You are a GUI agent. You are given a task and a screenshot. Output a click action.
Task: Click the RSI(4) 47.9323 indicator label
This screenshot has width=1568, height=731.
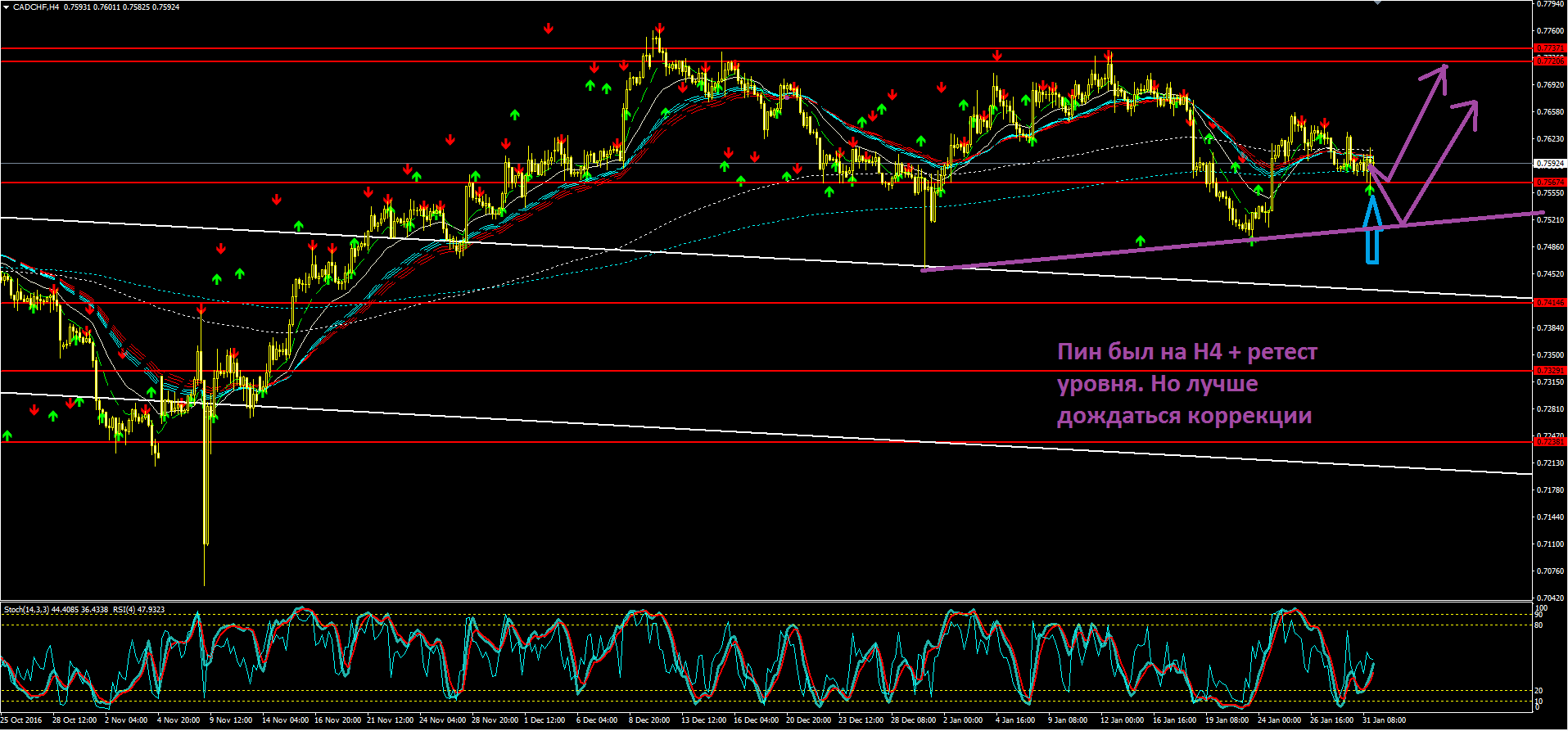tap(138, 610)
